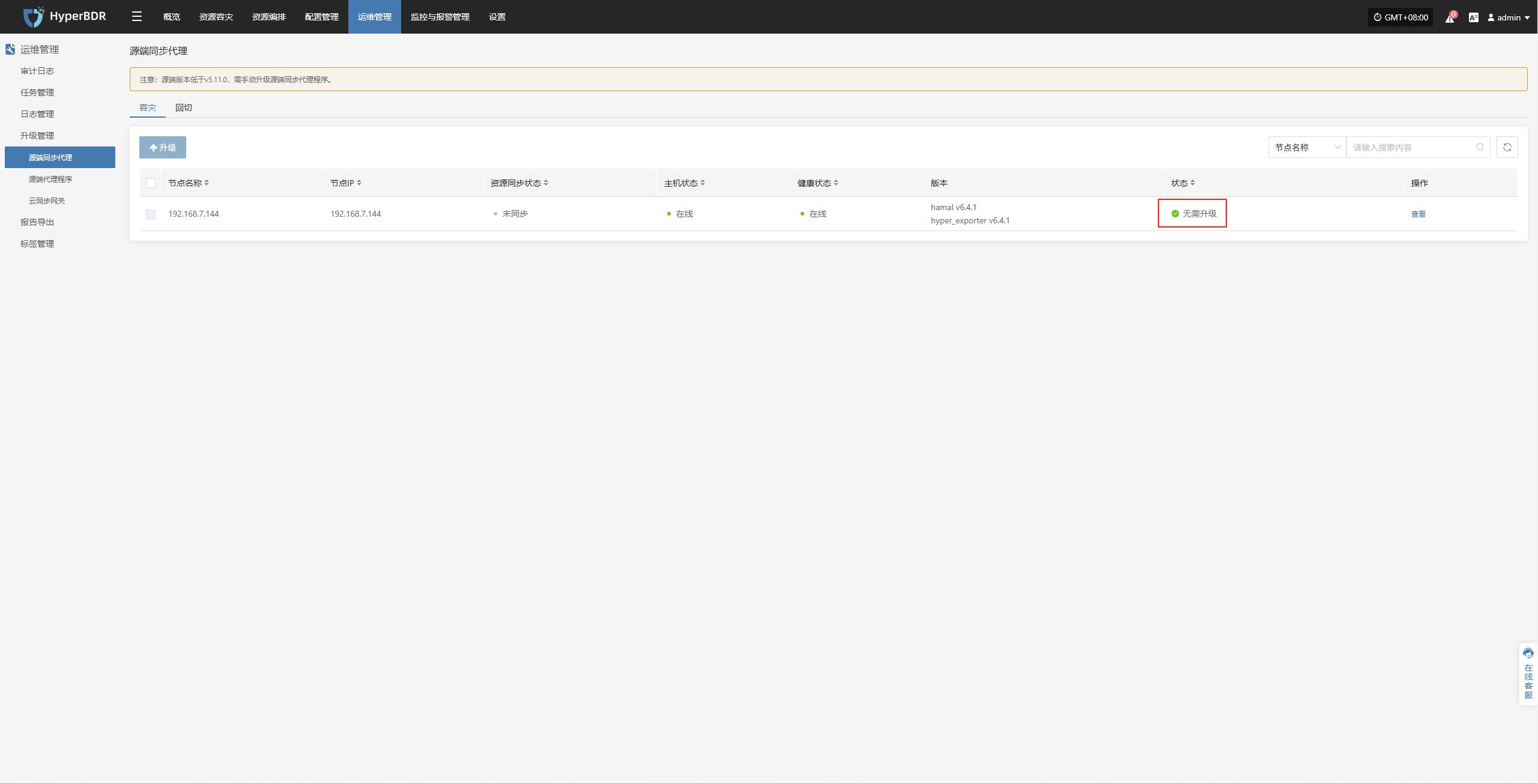Open 报告导出 in the sidebar
Image resolution: width=1538 pixels, height=784 pixels.
click(x=37, y=222)
